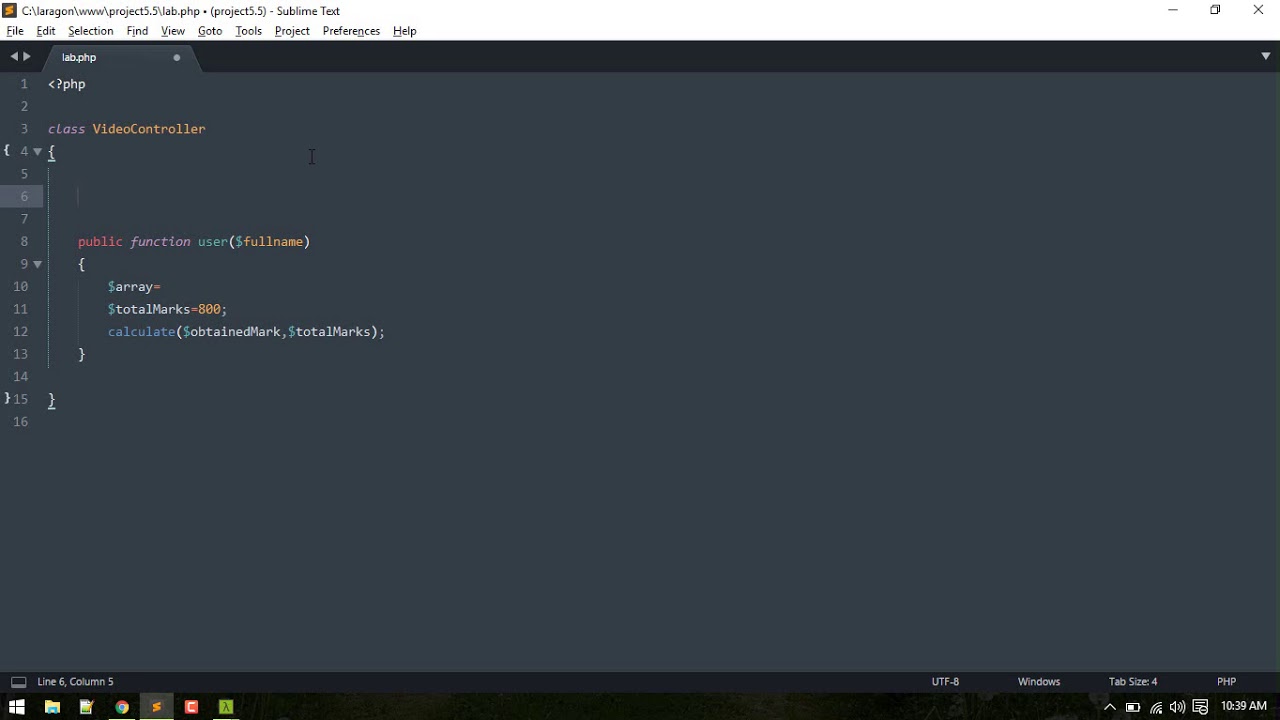
Task: Open the Preferences menu
Action: 351,31
